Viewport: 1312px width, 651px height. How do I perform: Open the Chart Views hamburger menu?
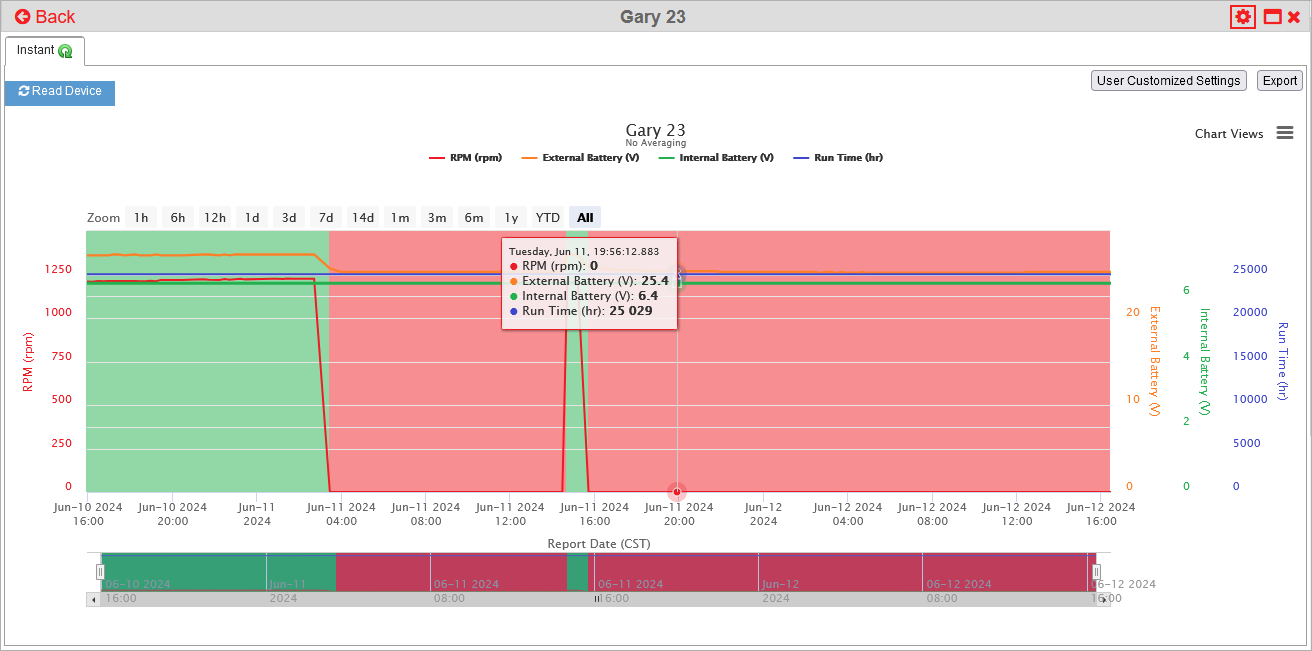(x=1285, y=133)
